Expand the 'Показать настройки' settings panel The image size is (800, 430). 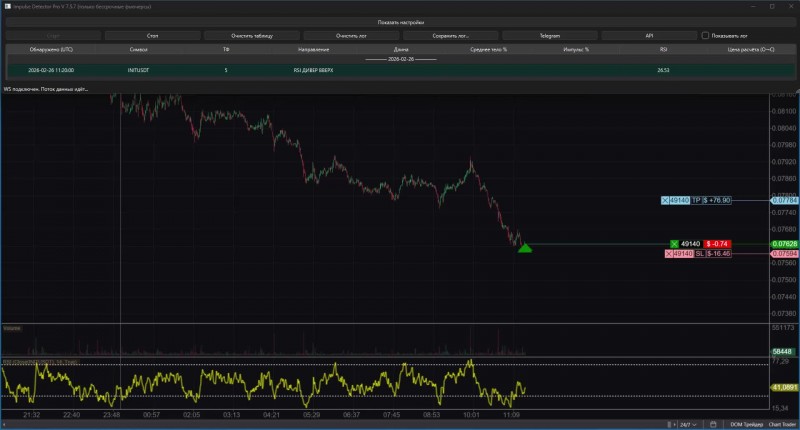[x=400, y=21]
